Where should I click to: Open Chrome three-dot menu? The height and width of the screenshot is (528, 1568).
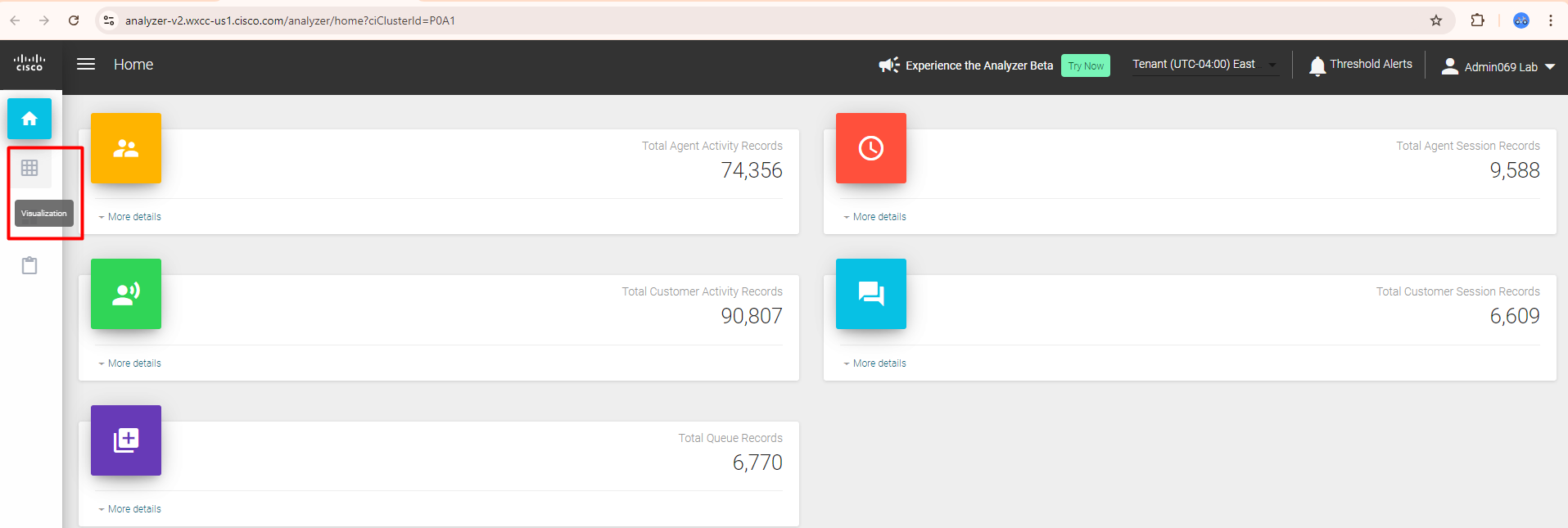click(x=1551, y=20)
